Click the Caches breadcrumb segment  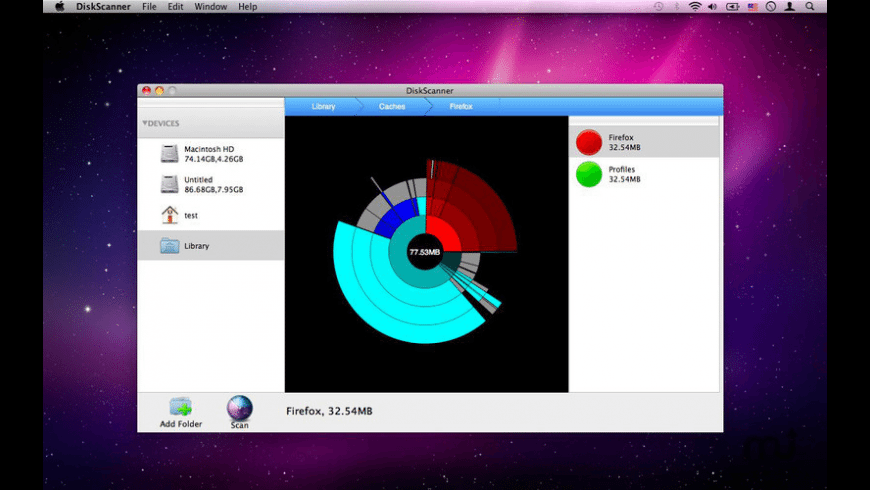391,106
